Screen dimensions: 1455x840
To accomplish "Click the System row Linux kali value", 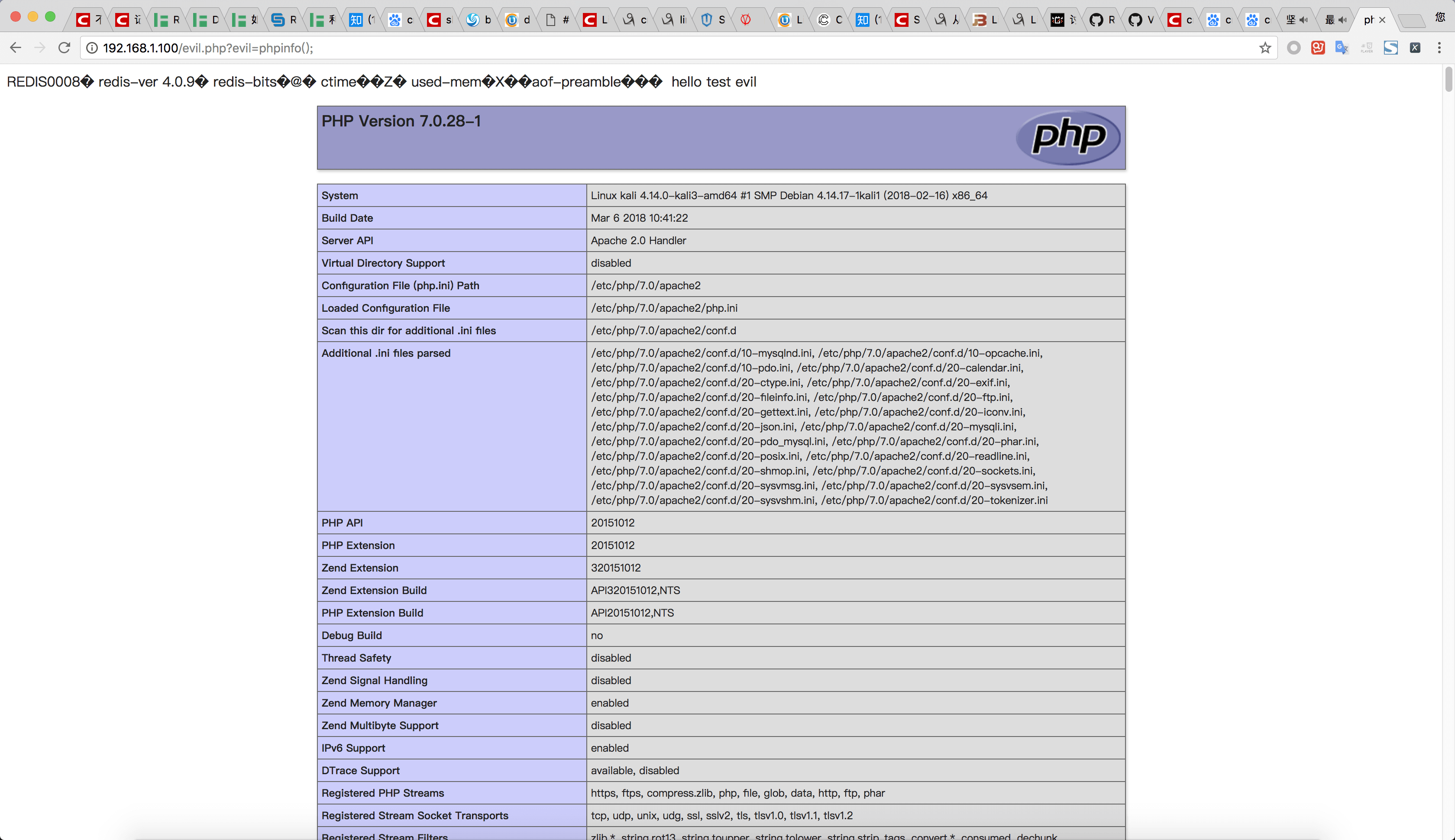I will [x=789, y=196].
